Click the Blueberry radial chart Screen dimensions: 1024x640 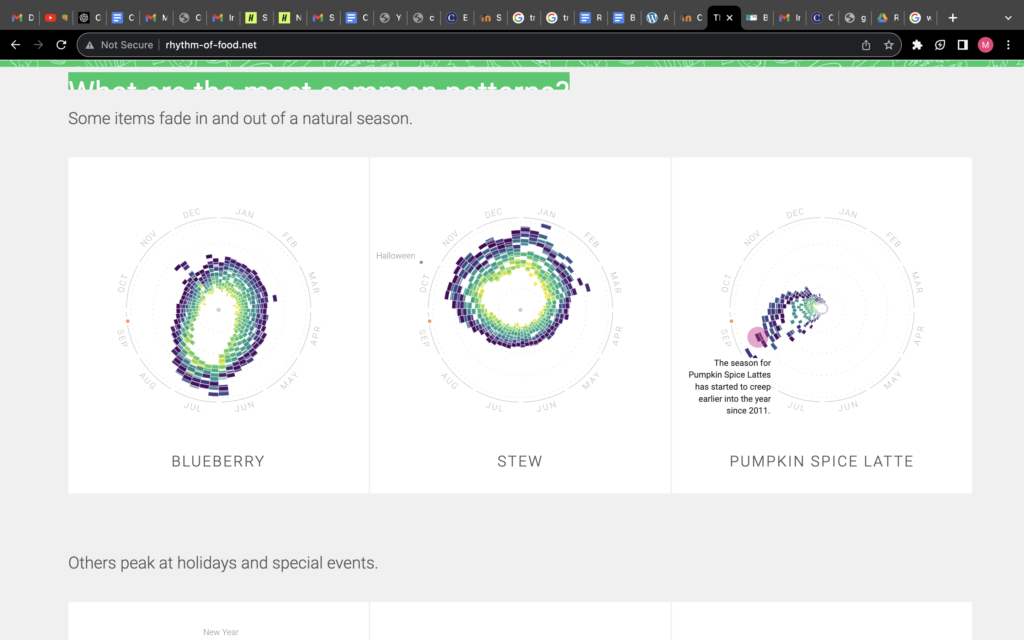[x=218, y=310]
